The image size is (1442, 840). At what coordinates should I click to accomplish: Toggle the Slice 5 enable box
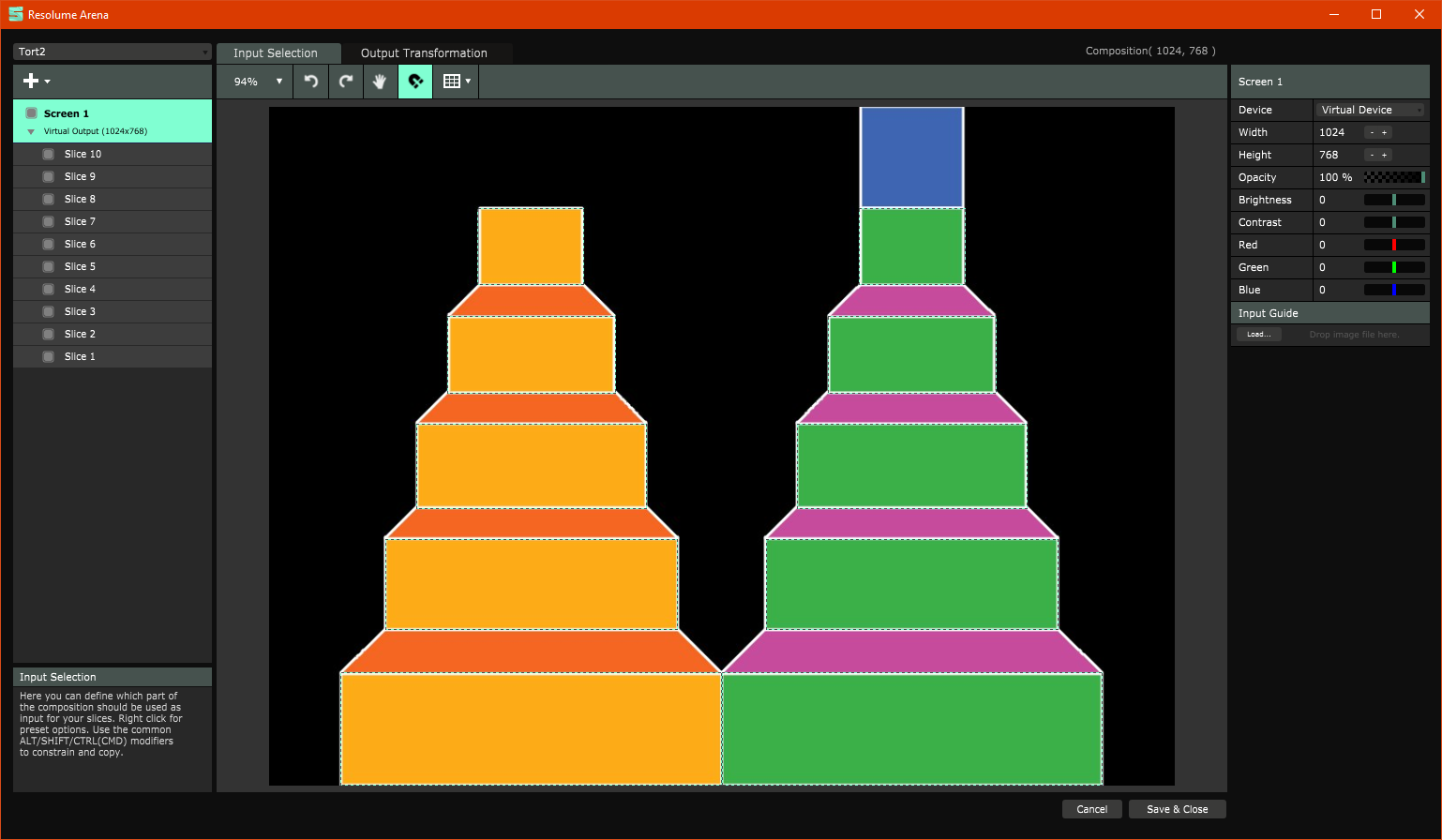[x=48, y=266]
